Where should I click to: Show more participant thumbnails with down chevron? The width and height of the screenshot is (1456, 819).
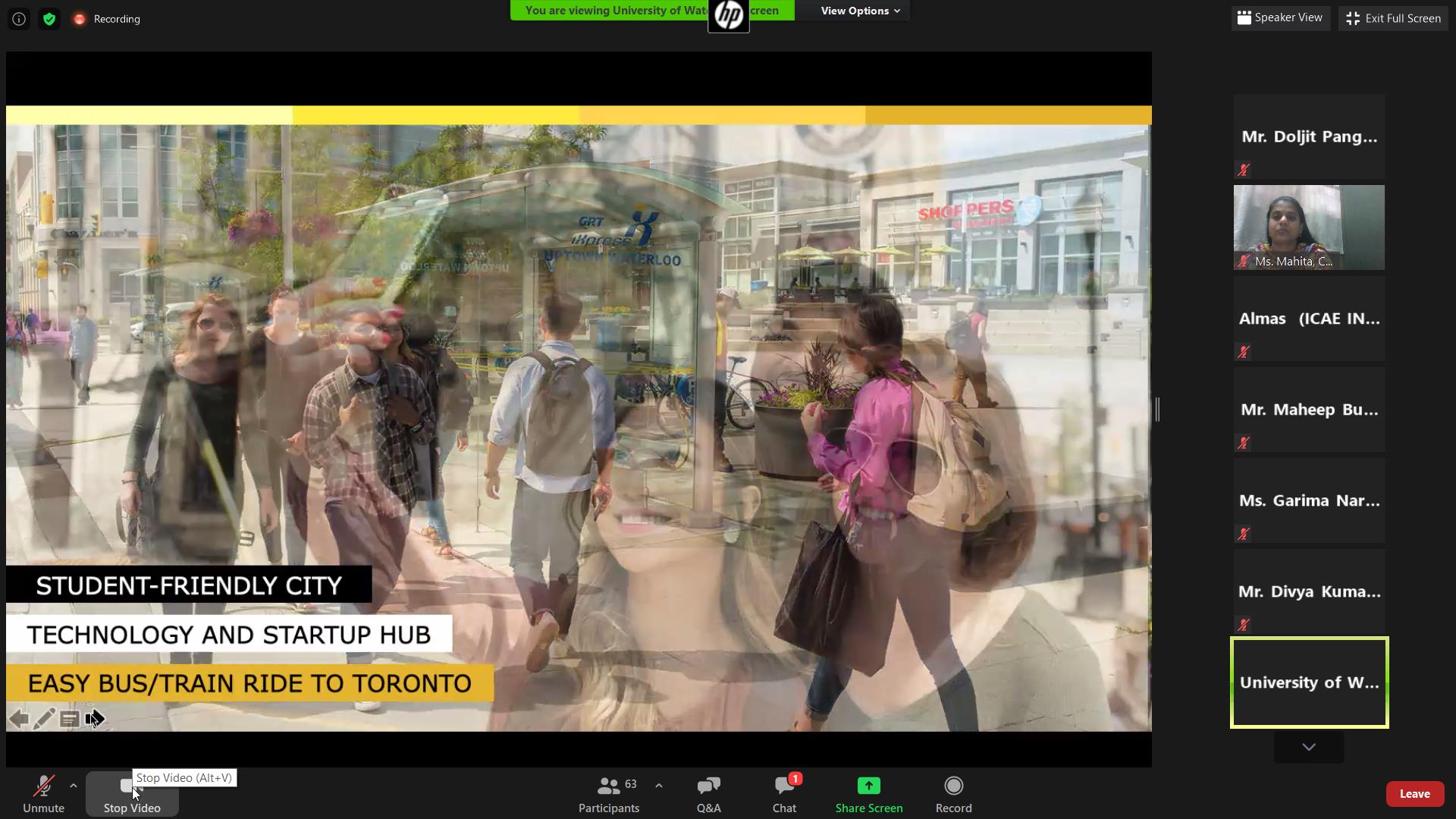[1309, 747]
